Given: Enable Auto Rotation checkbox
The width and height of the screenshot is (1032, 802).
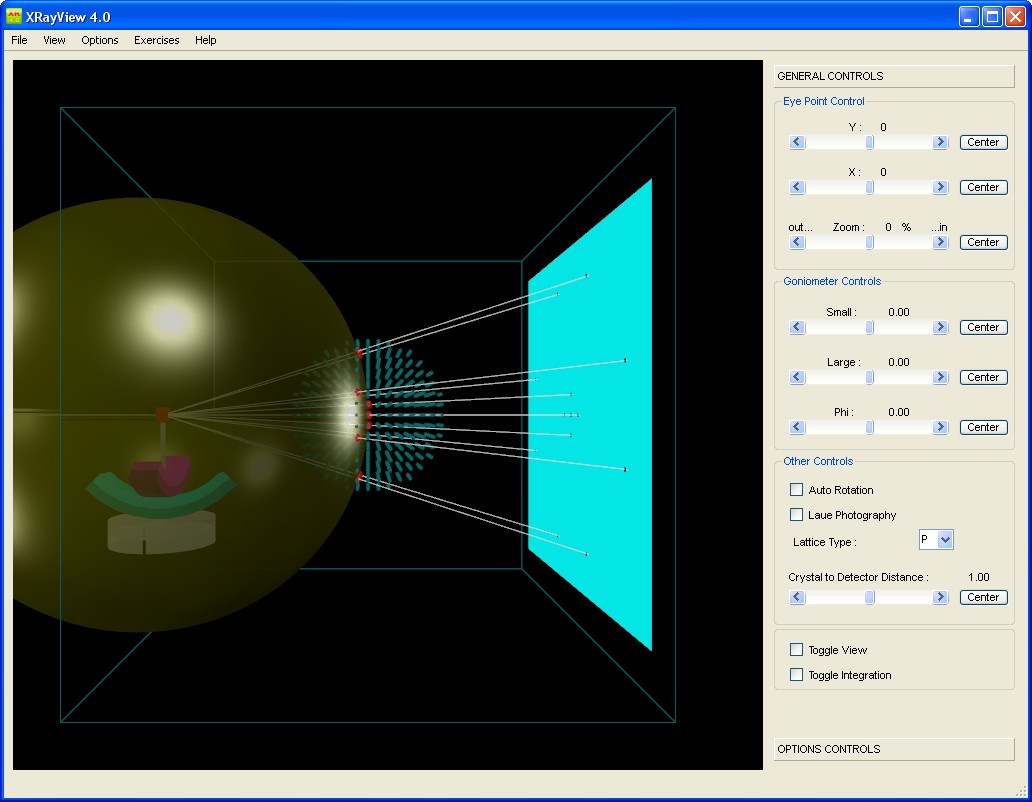Looking at the screenshot, I should (796, 489).
